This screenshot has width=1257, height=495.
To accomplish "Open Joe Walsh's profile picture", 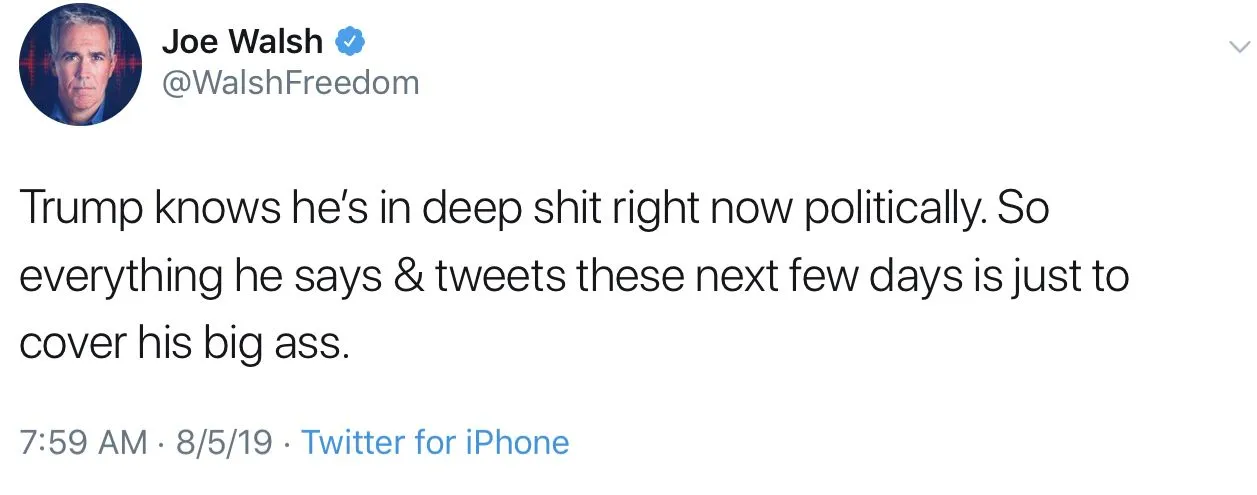I will click(x=81, y=65).
